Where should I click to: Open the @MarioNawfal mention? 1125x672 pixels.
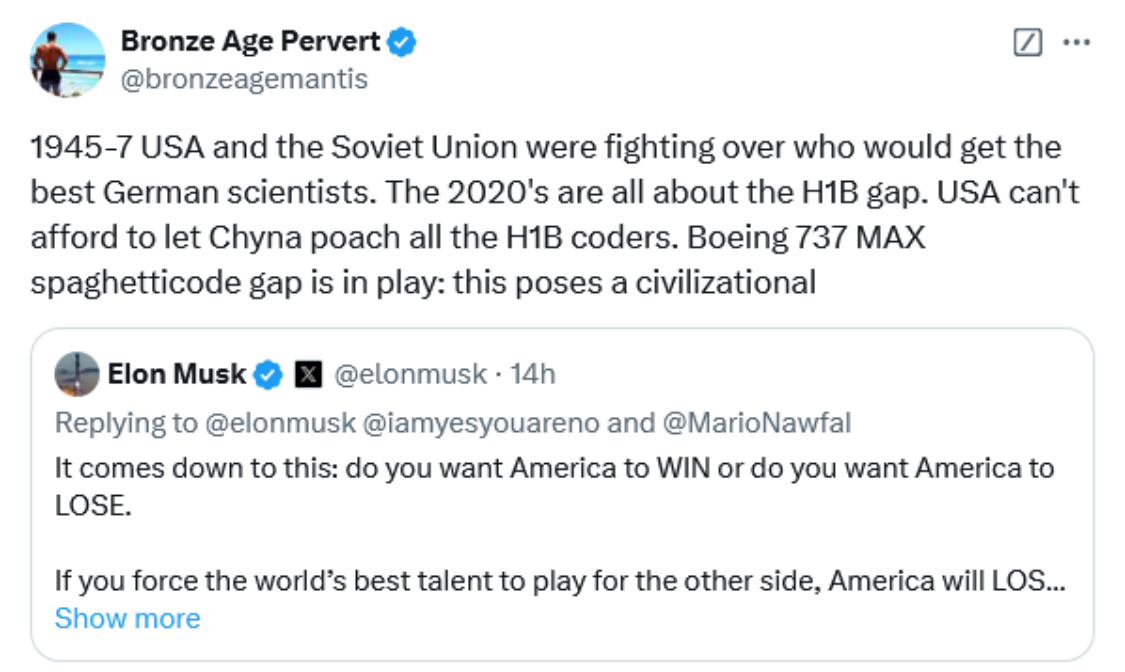[x=755, y=423]
